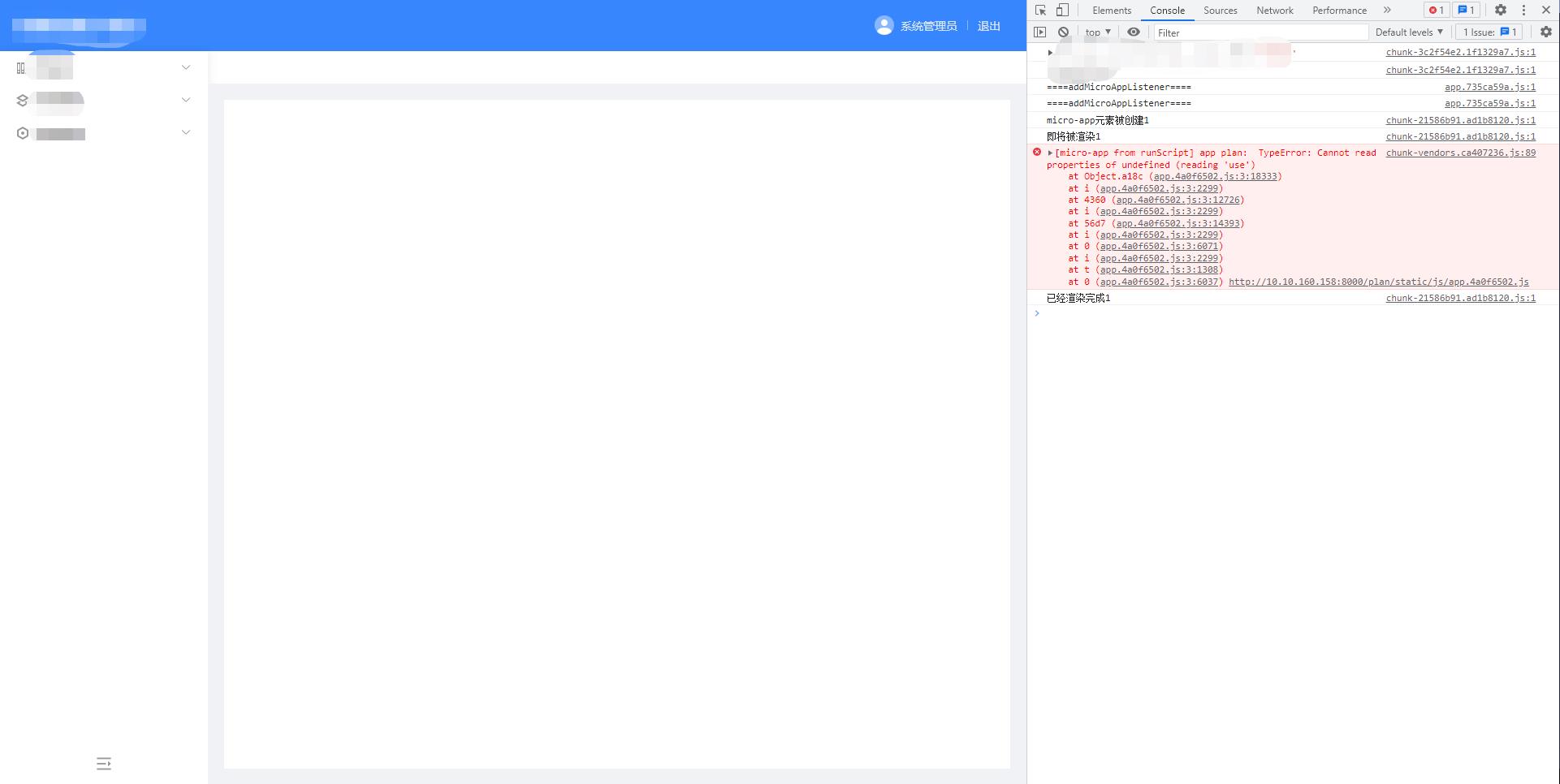
Task: Open the top frame context dropdown
Action: 1096,32
